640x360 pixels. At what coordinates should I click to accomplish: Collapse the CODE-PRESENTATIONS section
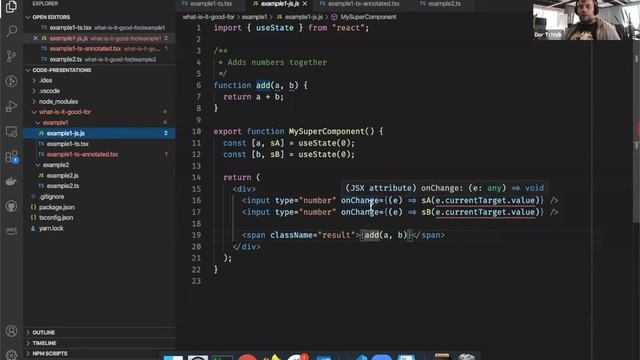[x=61, y=70]
